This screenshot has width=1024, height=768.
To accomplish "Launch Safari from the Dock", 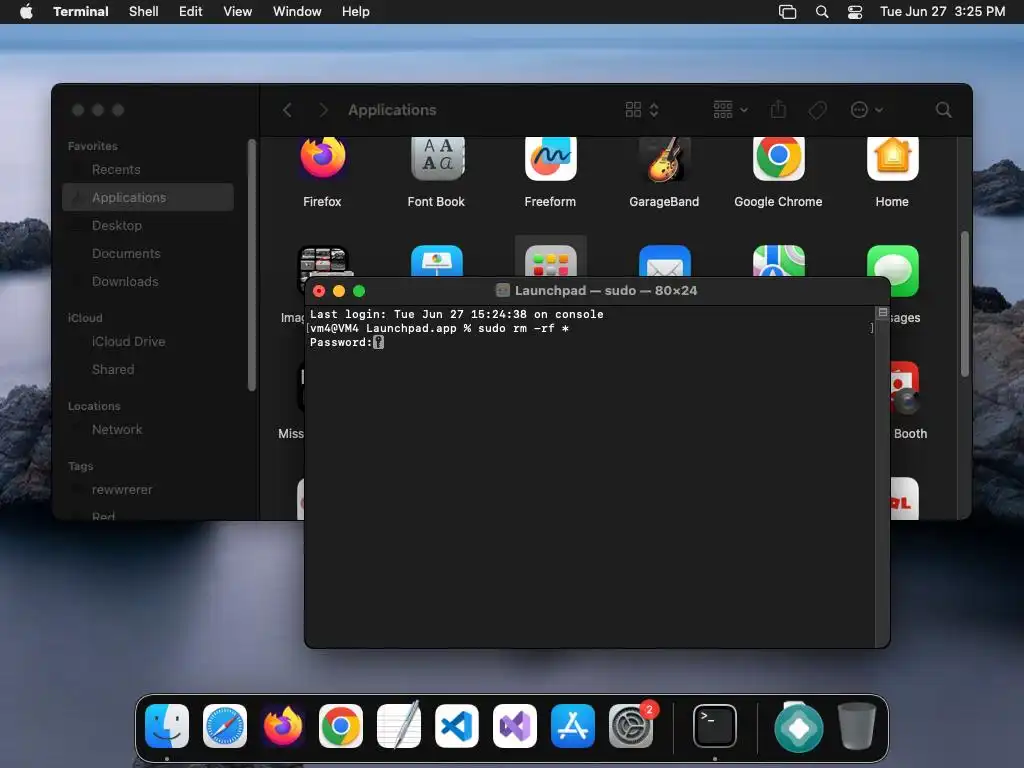I will [225, 726].
